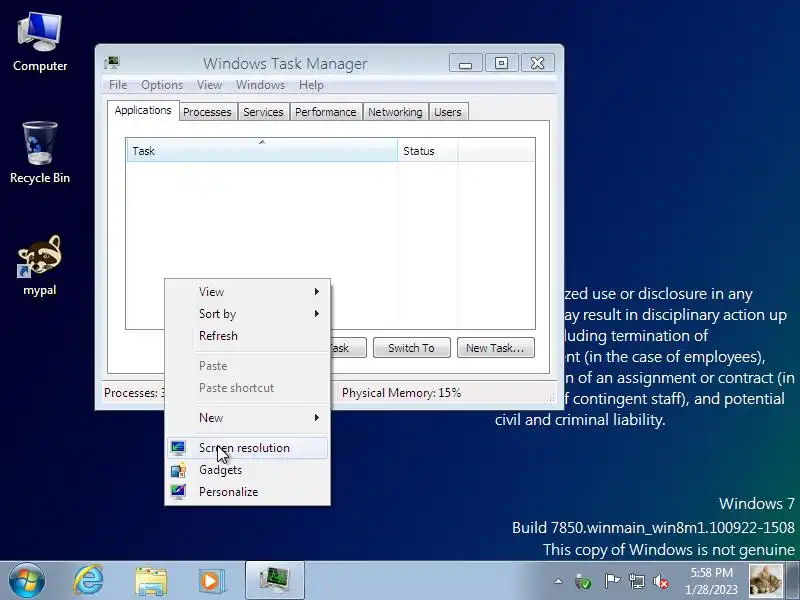
Task: Switch to the Processes tab
Action: [207, 112]
